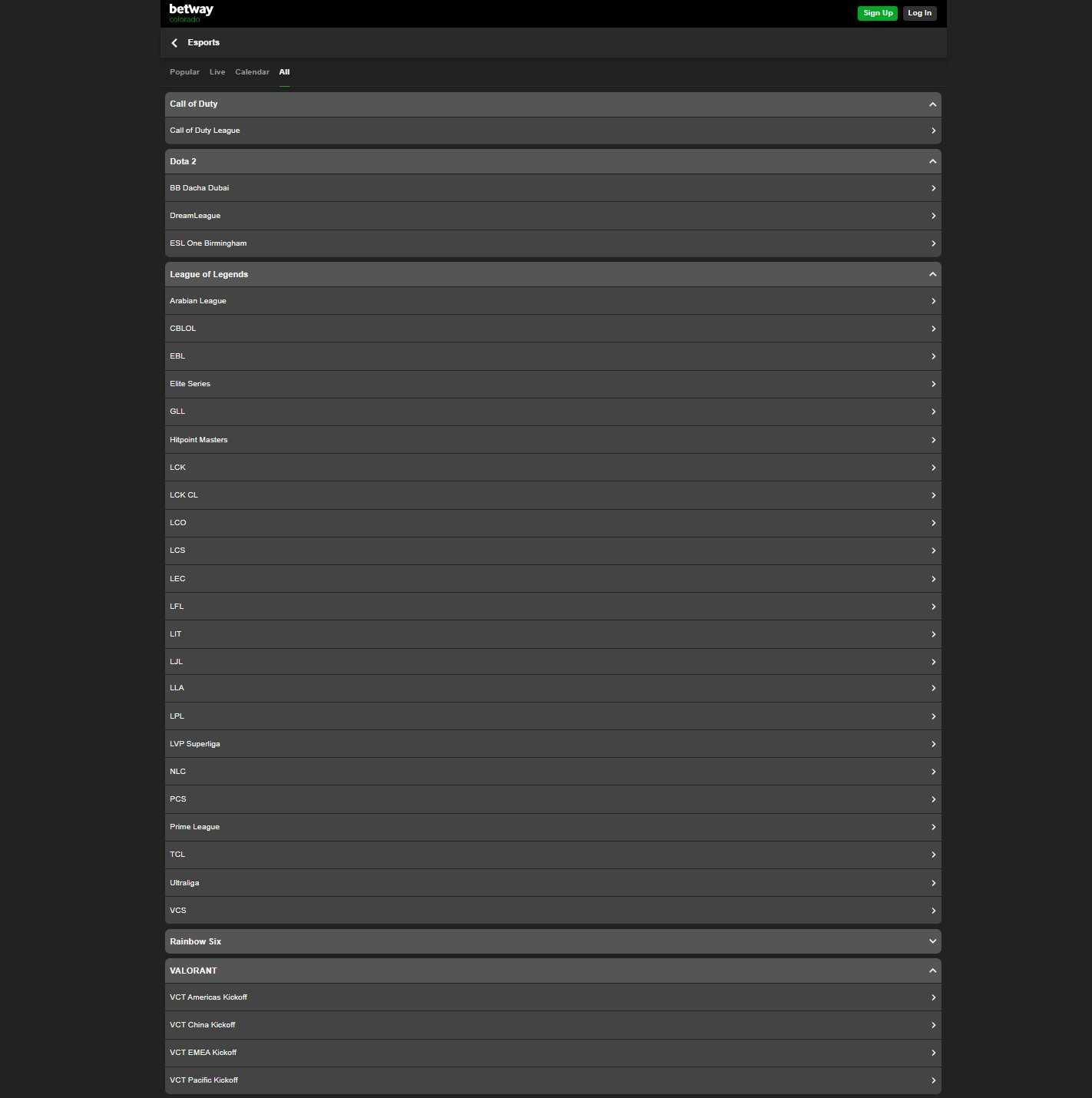This screenshot has width=1092, height=1098.
Task: Open VCT Pacific Kickoff
Action: point(553,1080)
